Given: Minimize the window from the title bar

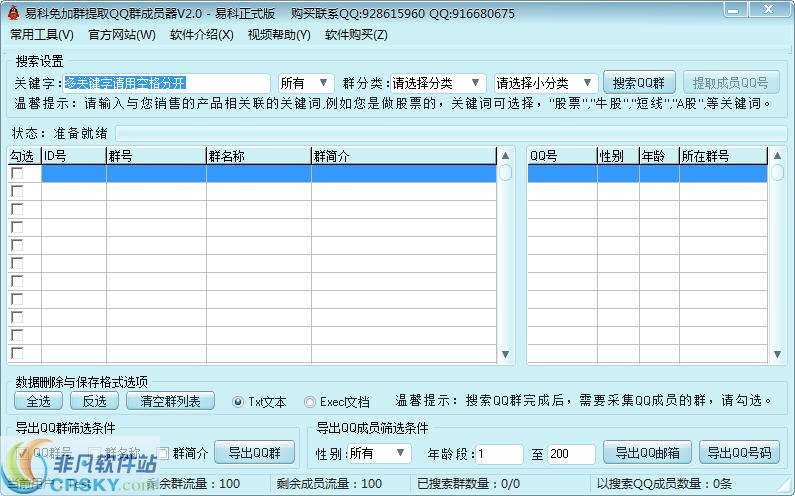Looking at the screenshot, I should tap(734, 10).
